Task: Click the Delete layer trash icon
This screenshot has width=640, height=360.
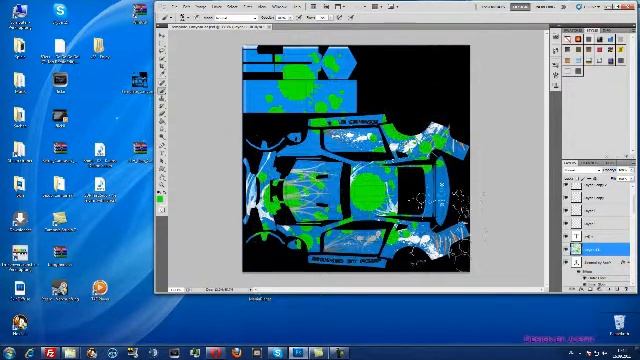Action: pos(626,289)
